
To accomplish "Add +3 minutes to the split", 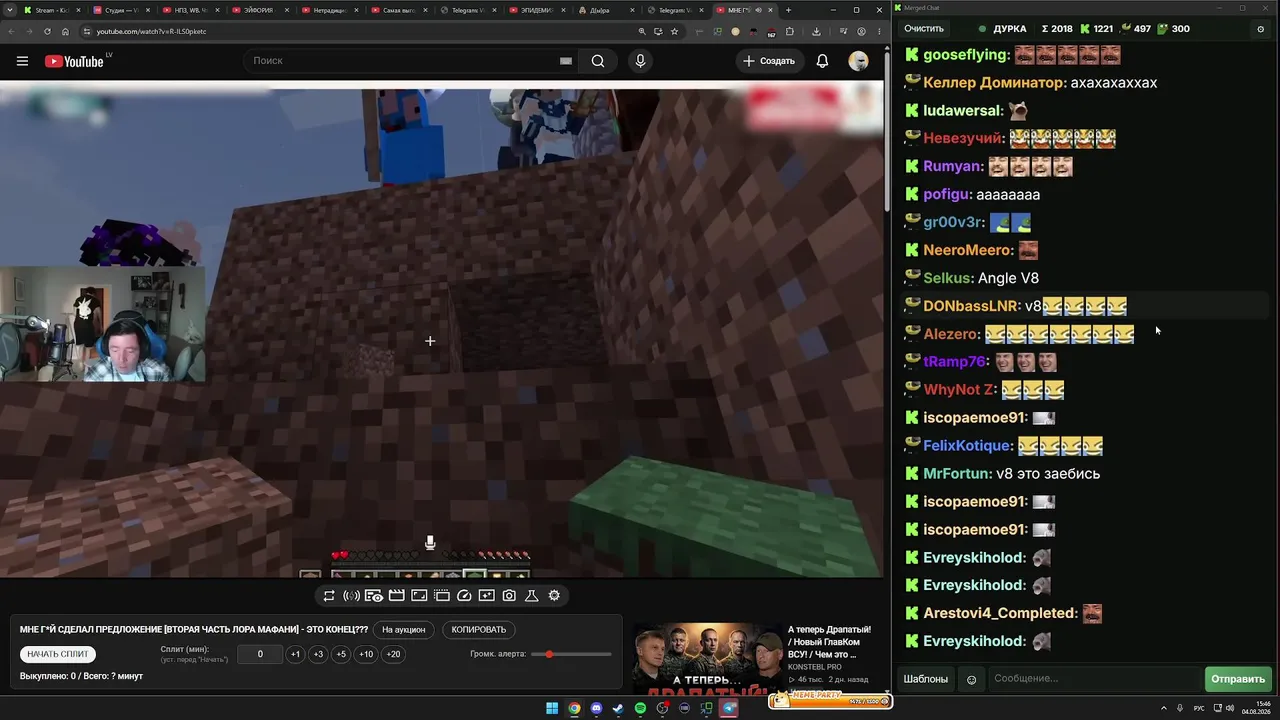I will [x=318, y=655].
